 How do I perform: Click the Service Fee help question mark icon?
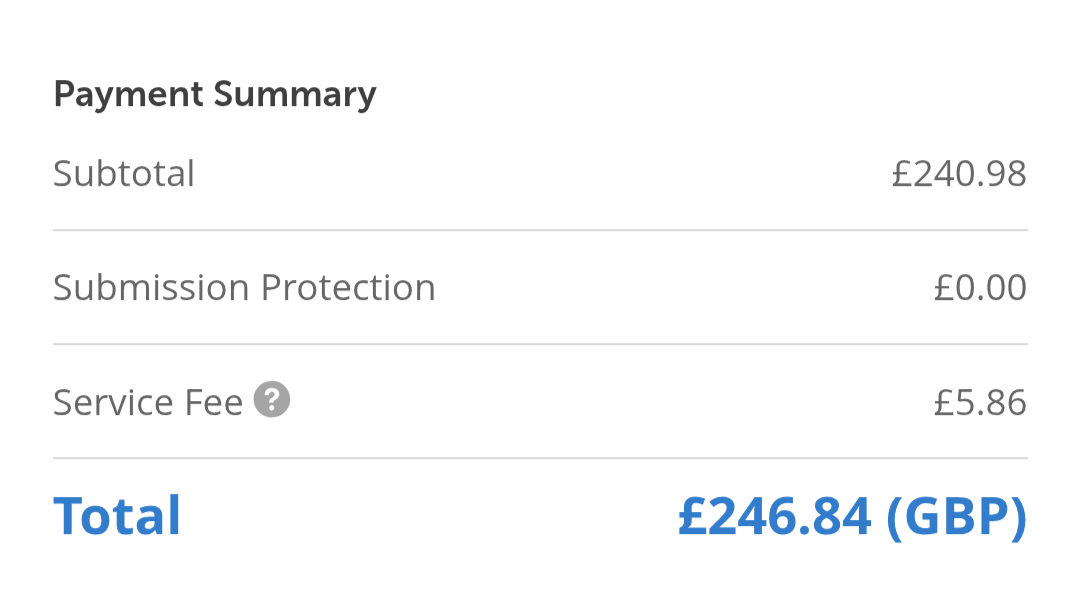pyautogui.click(x=272, y=401)
